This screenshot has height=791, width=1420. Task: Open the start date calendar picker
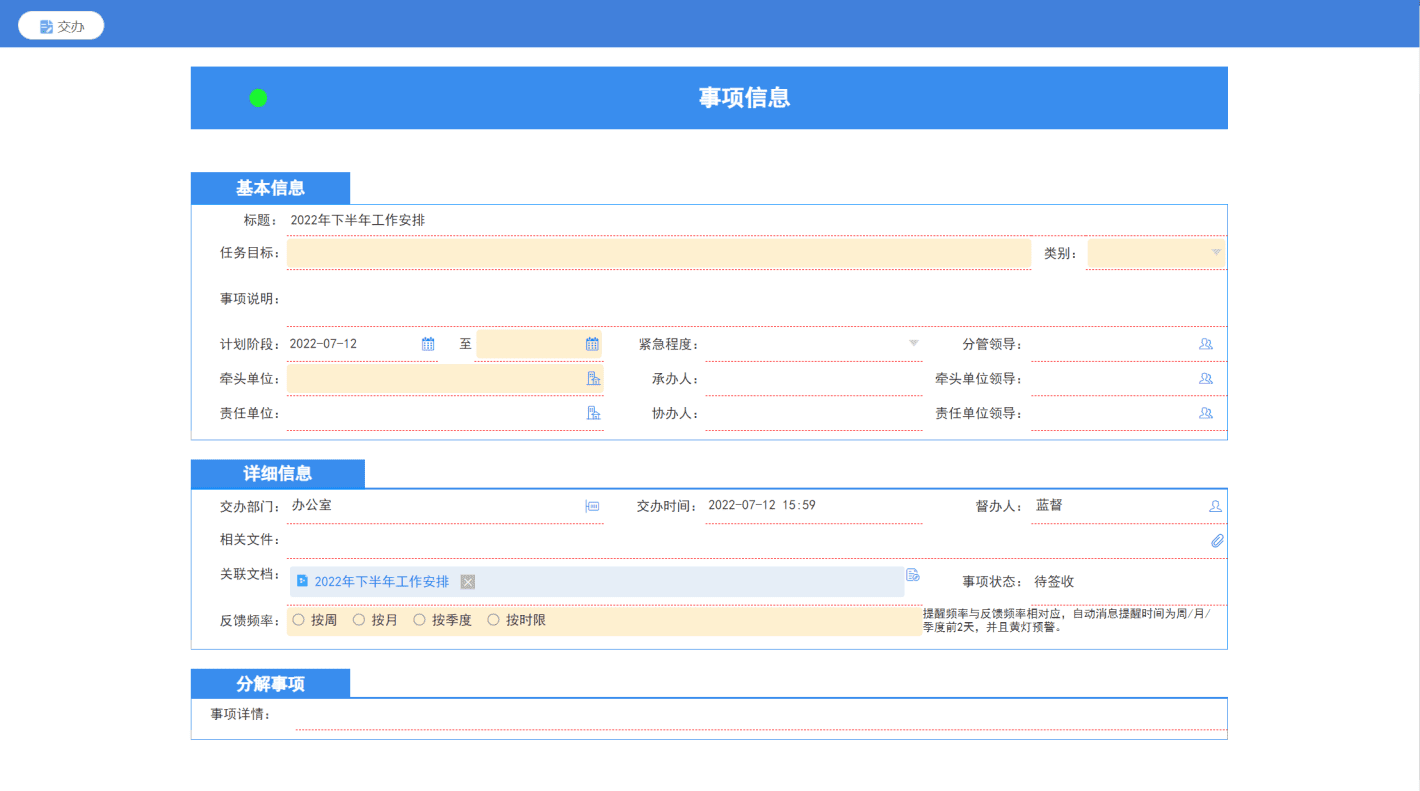tap(428, 344)
